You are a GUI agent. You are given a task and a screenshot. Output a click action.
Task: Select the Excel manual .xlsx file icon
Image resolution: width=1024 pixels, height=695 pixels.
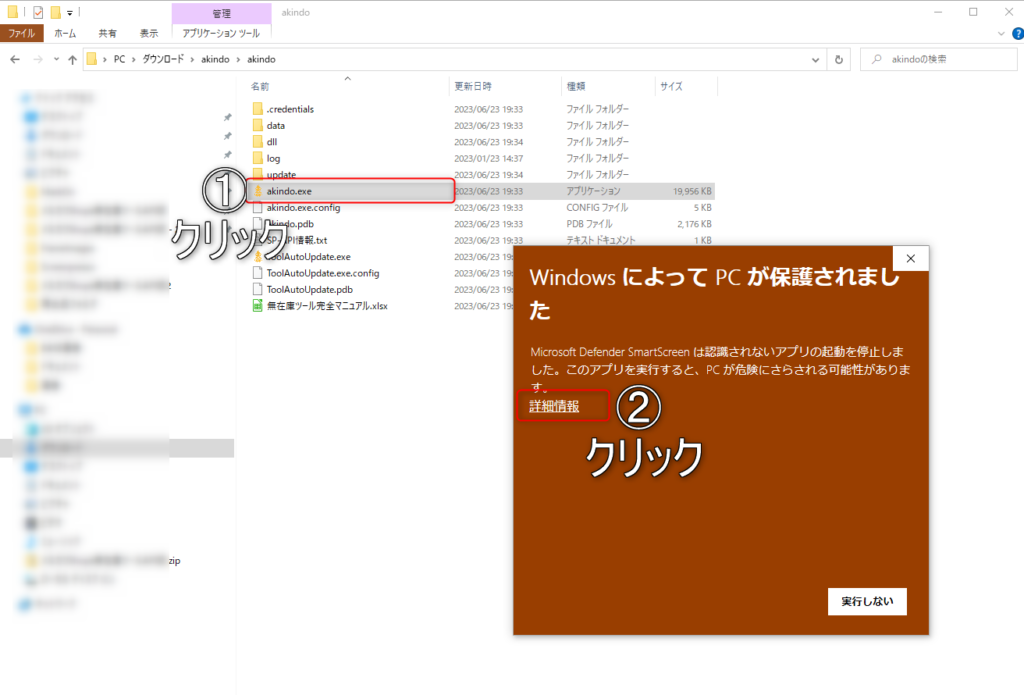[x=257, y=305]
